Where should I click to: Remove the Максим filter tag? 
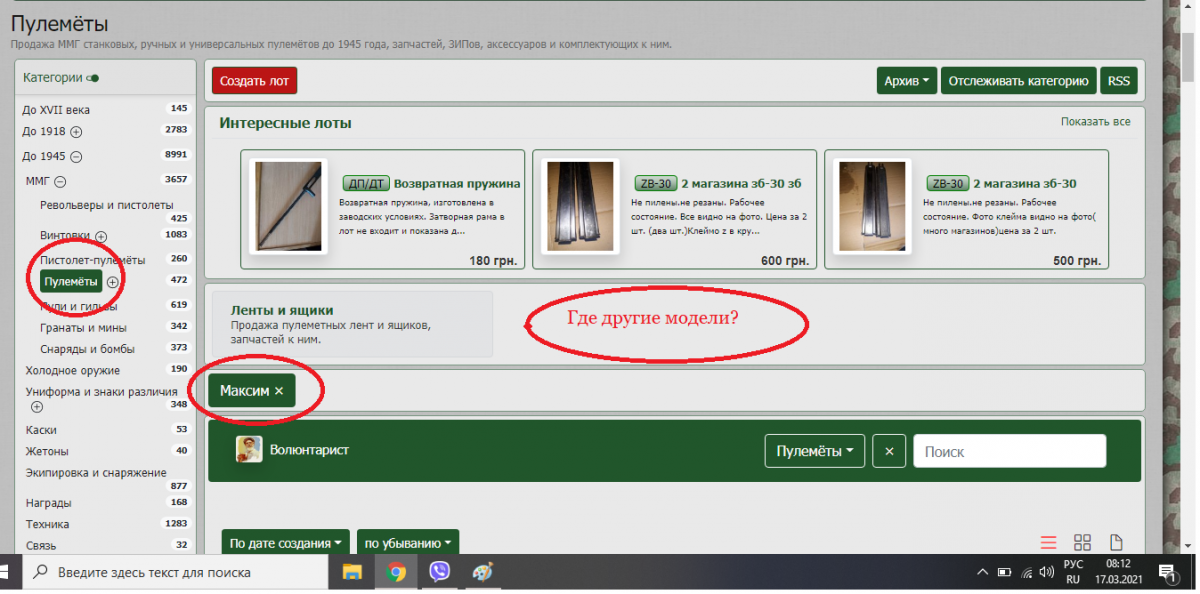point(279,391)
